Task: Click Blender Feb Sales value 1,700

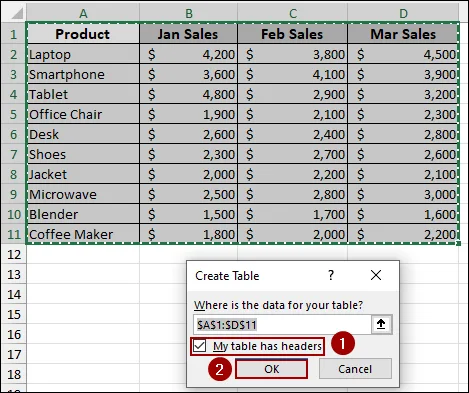Action: pos(292,214)
